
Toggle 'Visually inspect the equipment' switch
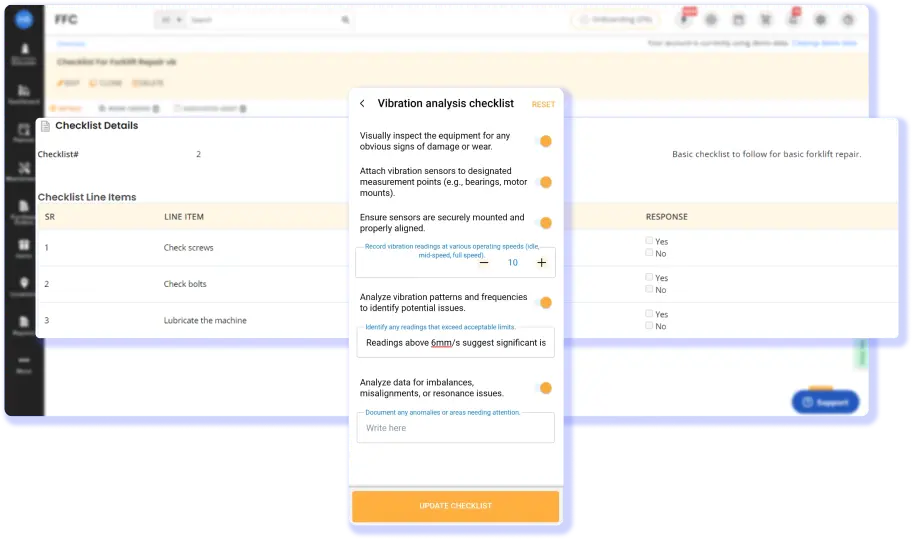coord(544,141)
